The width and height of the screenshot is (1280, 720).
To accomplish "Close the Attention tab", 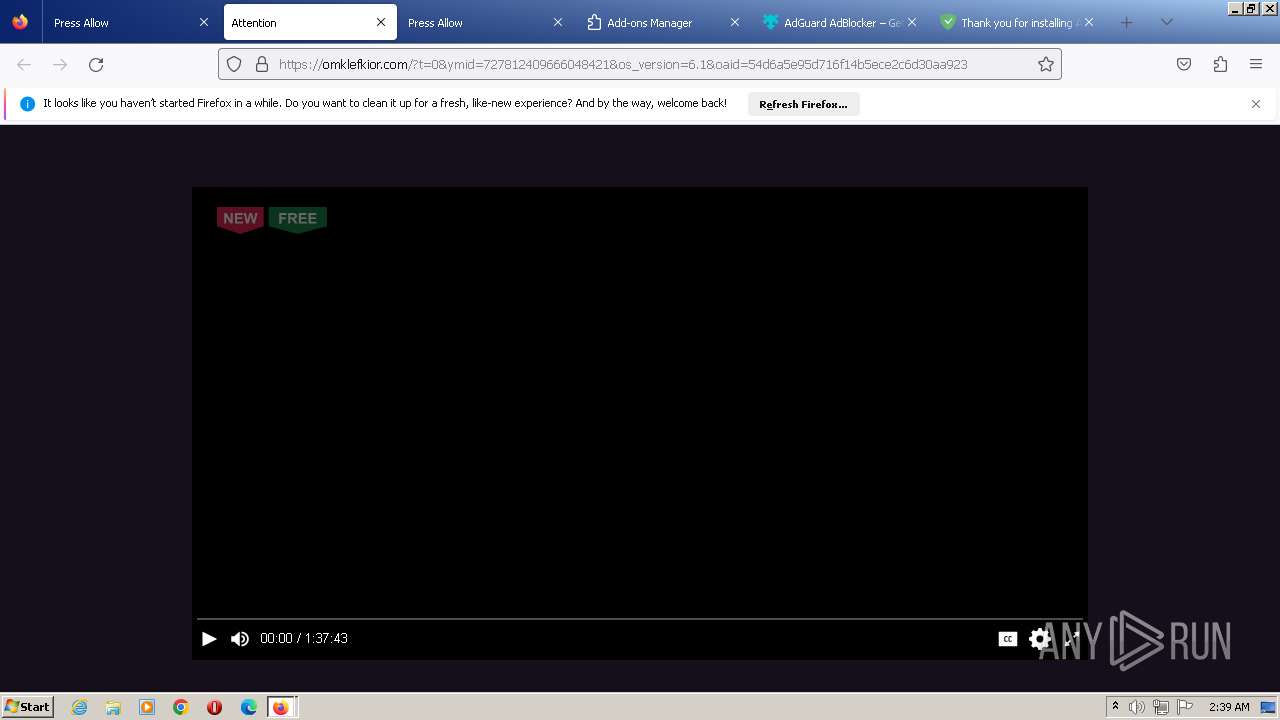I will pyautogui.click(x=381, y=22).
